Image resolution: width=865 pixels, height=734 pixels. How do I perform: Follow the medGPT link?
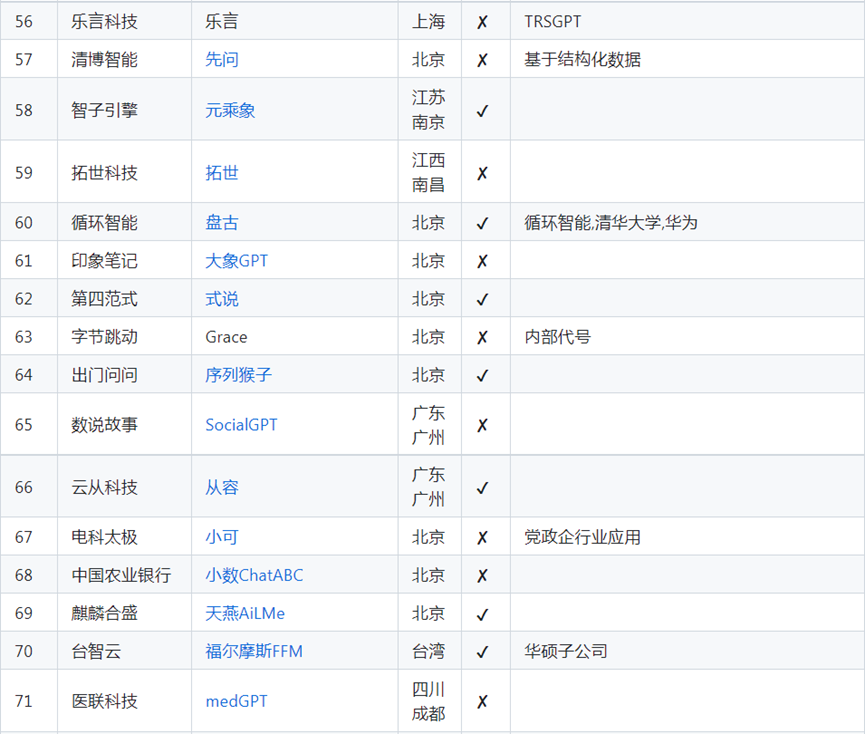(x=236, y=701)
